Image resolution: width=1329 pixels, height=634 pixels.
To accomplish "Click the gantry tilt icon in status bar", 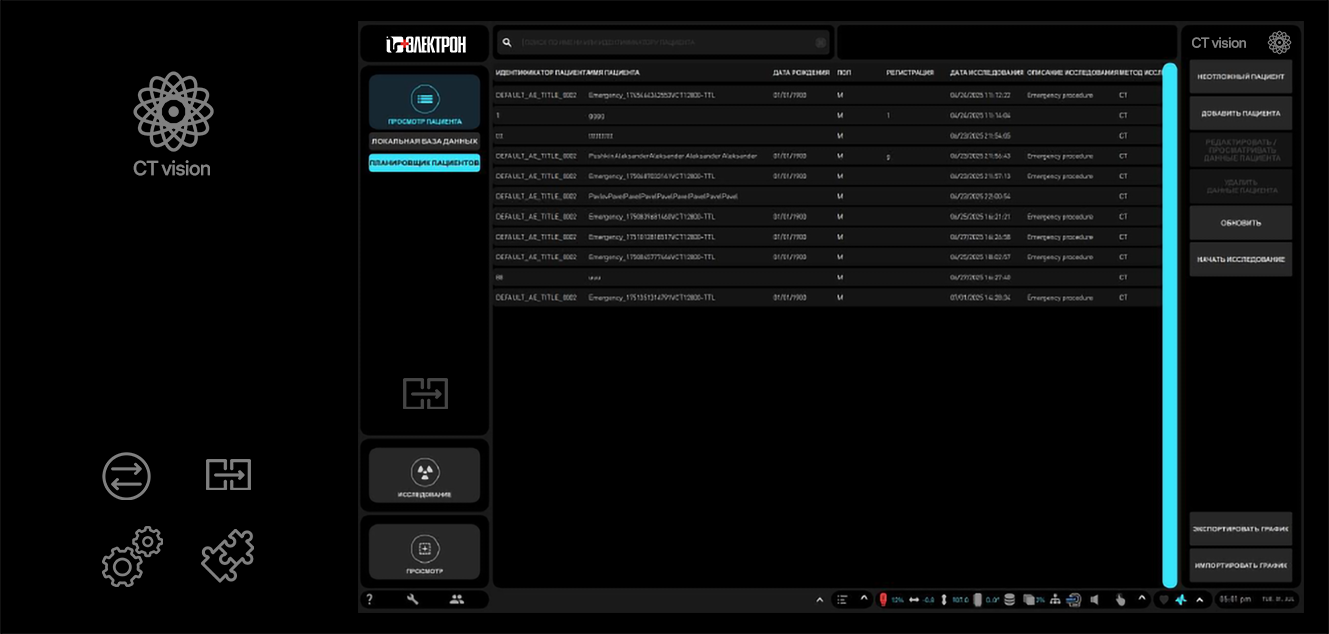I will [978, 600].
